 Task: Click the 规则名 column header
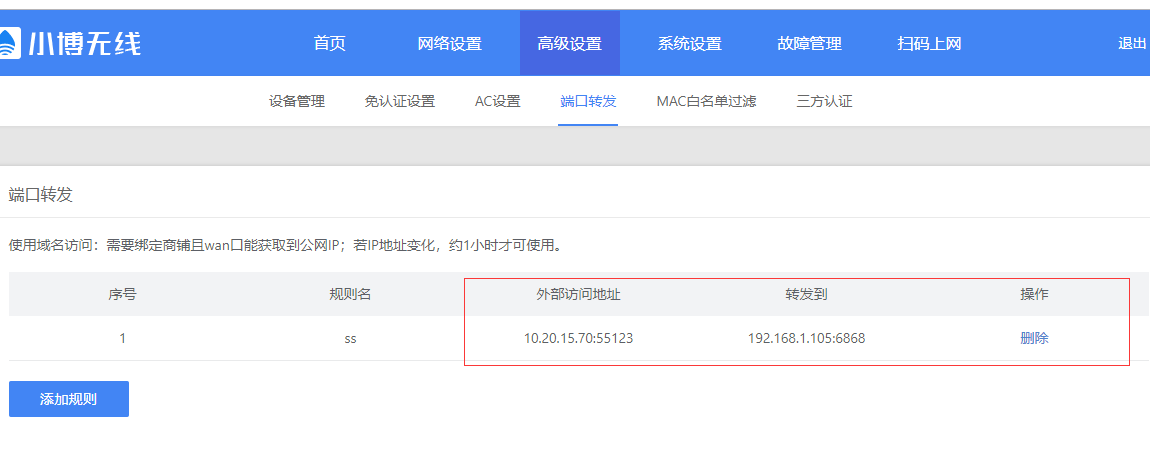[x=350, y=294]
